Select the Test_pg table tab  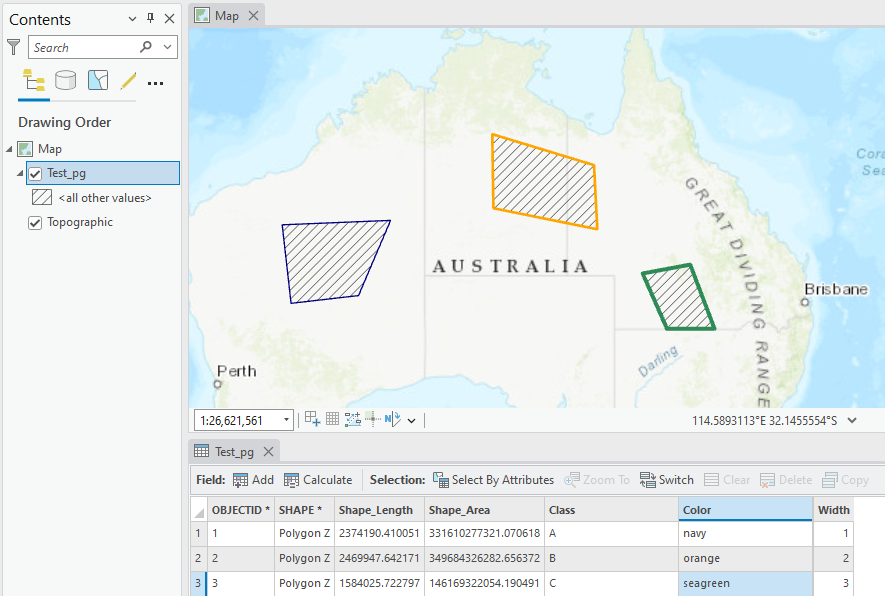(233, 451)
